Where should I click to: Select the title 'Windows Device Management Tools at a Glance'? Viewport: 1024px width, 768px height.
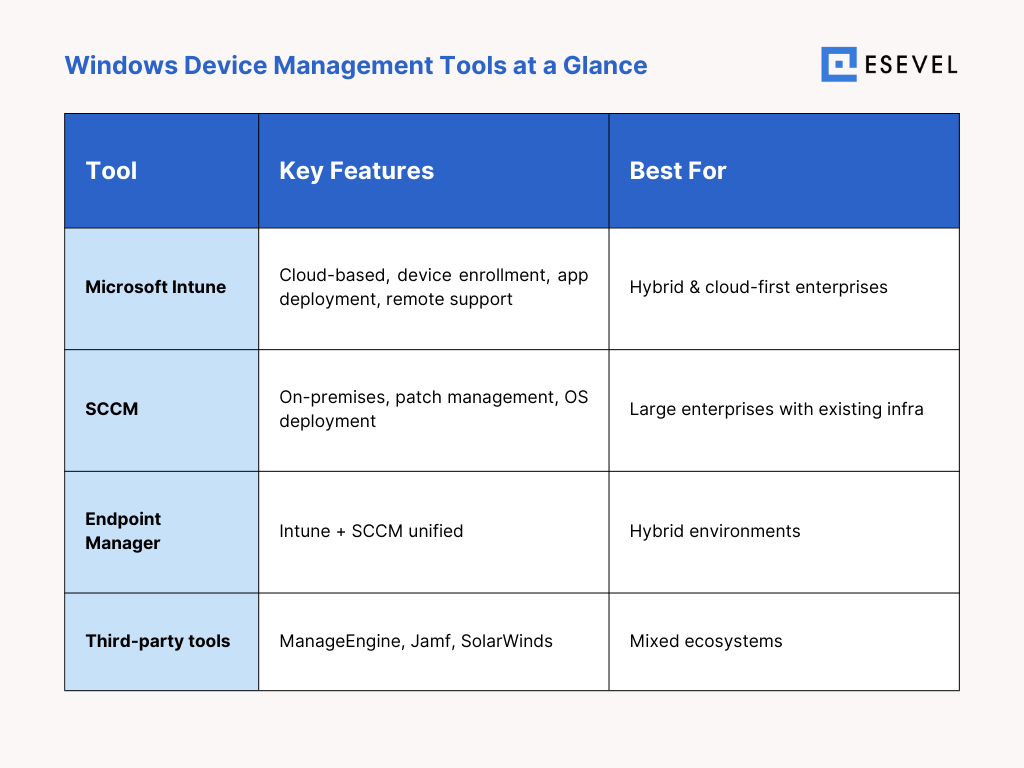(356, 65)
